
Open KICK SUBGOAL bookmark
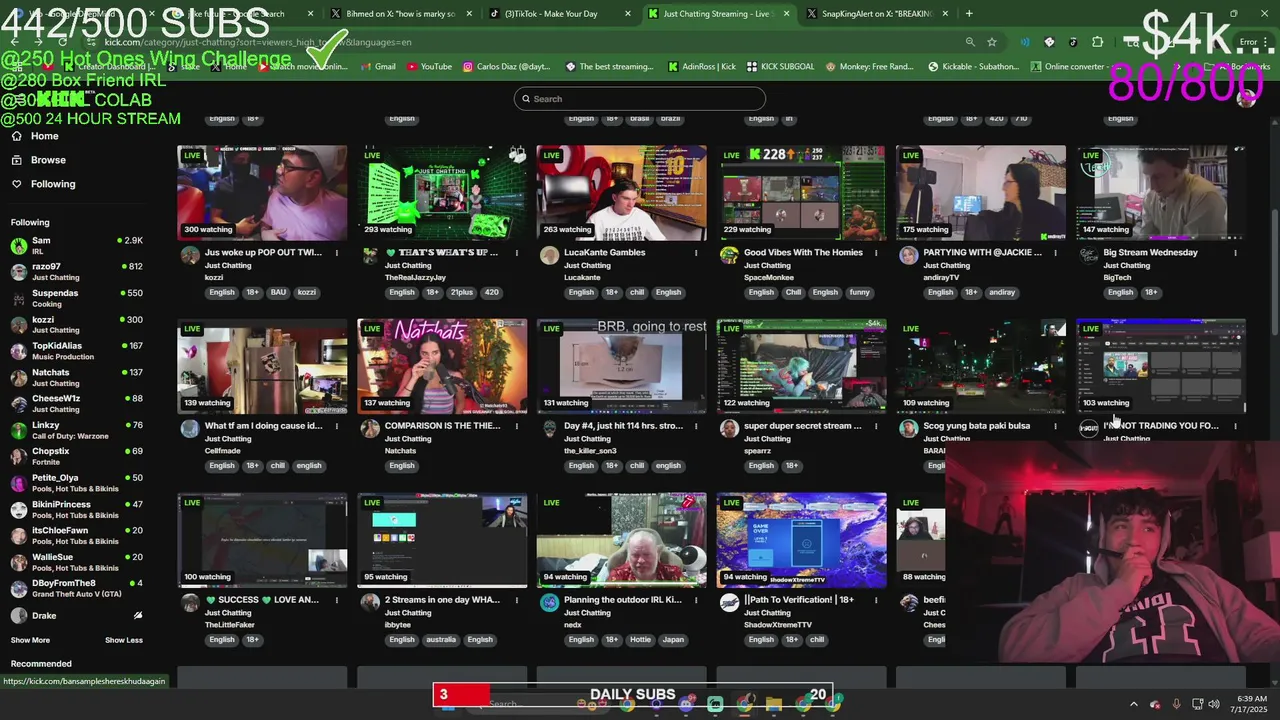point(781,67)
